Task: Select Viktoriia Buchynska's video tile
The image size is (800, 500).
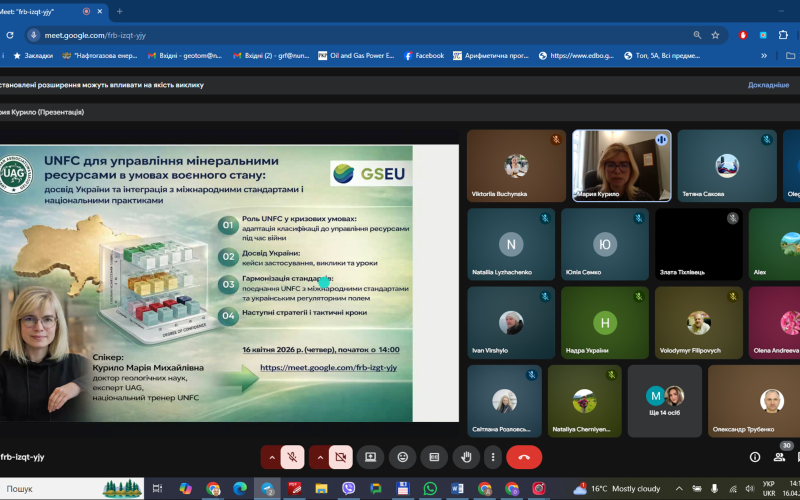Action: click(516, 166)
